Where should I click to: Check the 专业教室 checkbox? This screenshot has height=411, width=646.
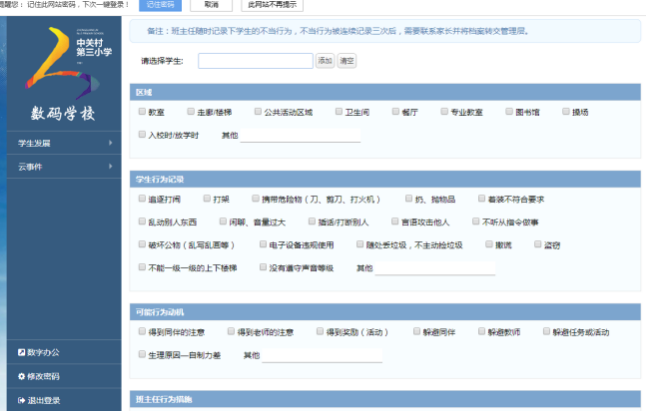click(444, 111)
